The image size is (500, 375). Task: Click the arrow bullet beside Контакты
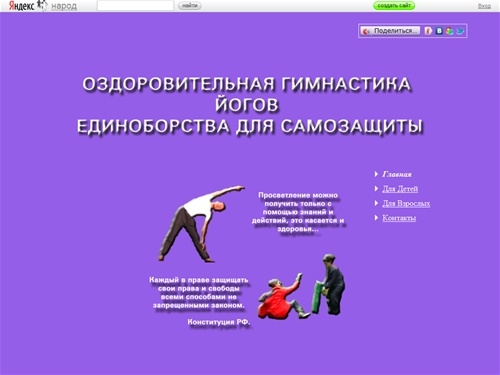(x=376, y=218)
